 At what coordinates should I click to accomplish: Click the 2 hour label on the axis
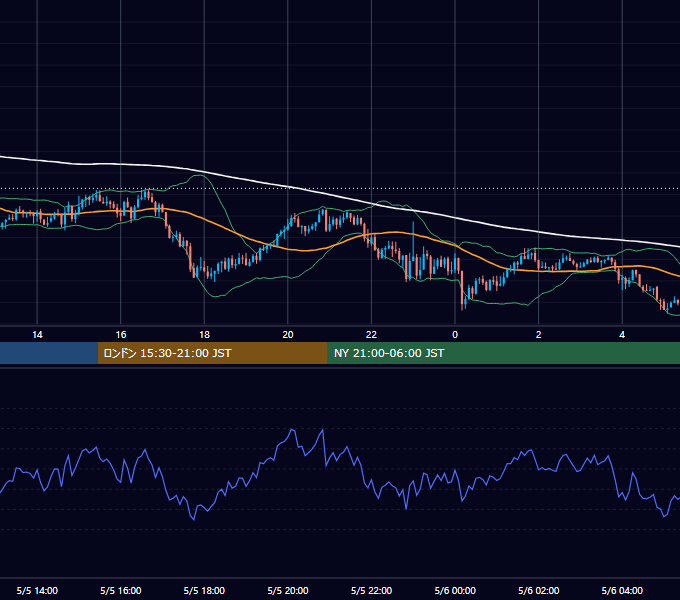tap(539, 335)
